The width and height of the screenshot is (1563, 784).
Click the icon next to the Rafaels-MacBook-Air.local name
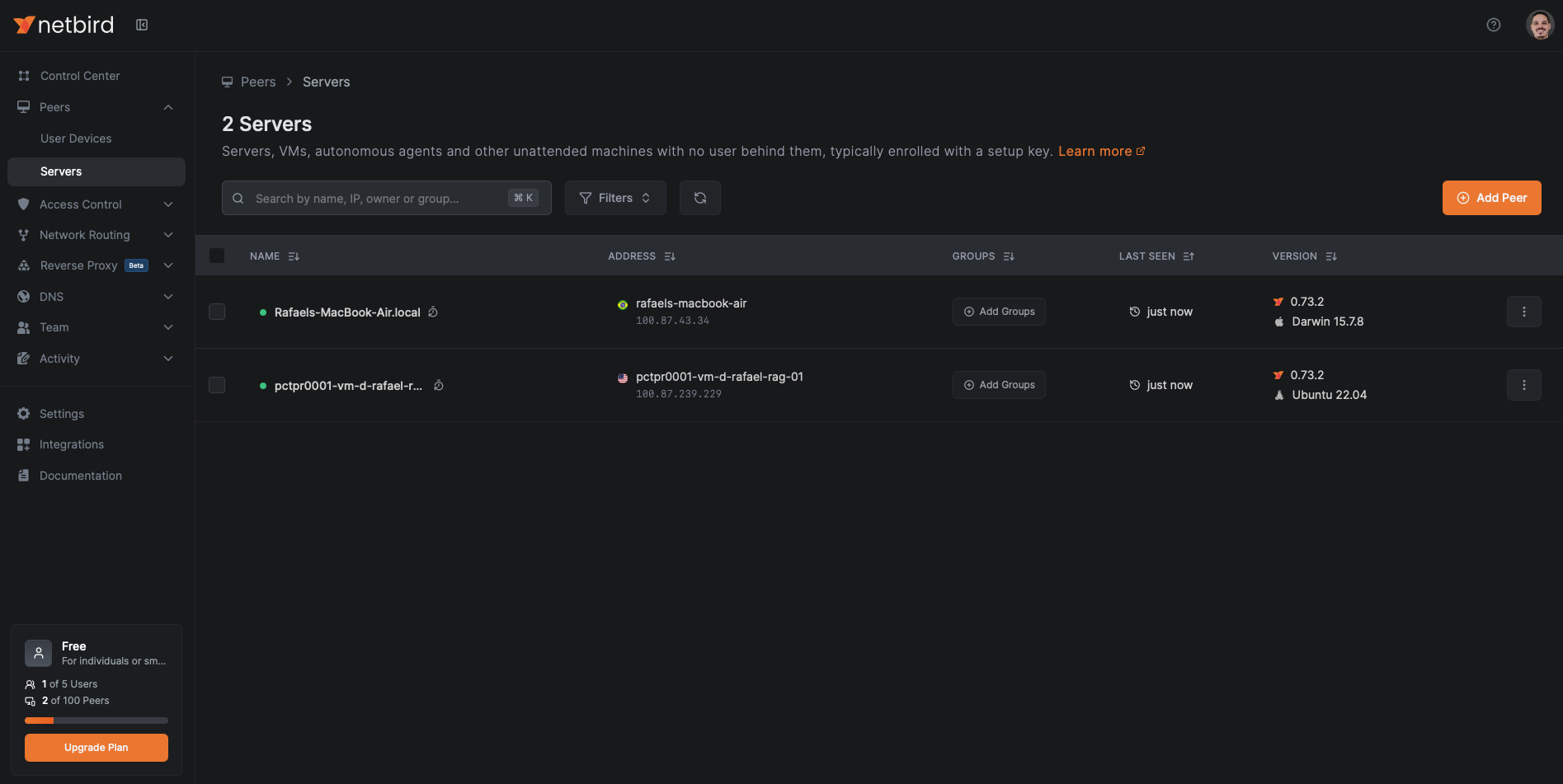[x=433, y=312]
